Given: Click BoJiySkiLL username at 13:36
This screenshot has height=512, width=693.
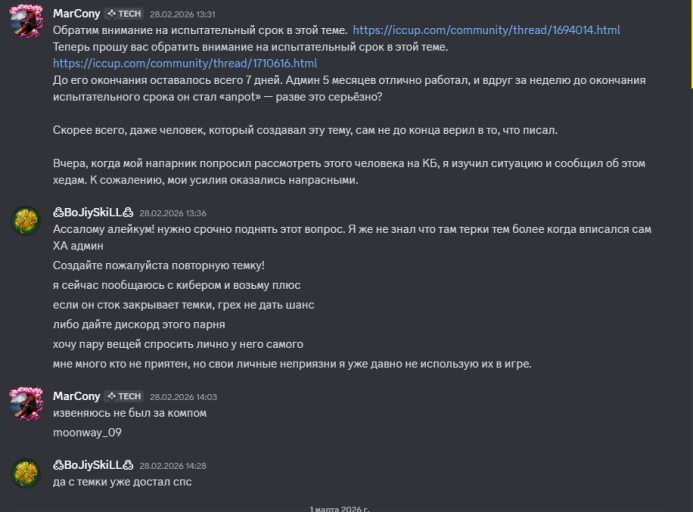Looking at the screenshot, I should point(93,213).
